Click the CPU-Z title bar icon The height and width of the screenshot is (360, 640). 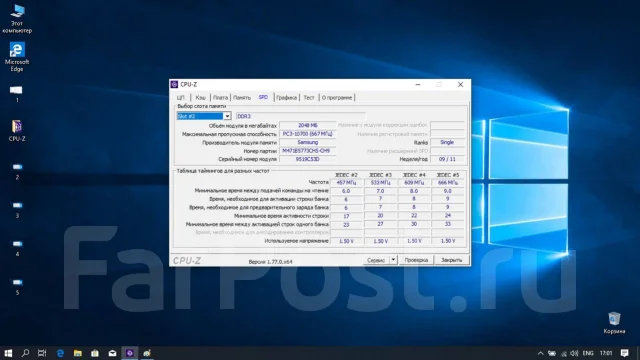click(x=174, y=84)
